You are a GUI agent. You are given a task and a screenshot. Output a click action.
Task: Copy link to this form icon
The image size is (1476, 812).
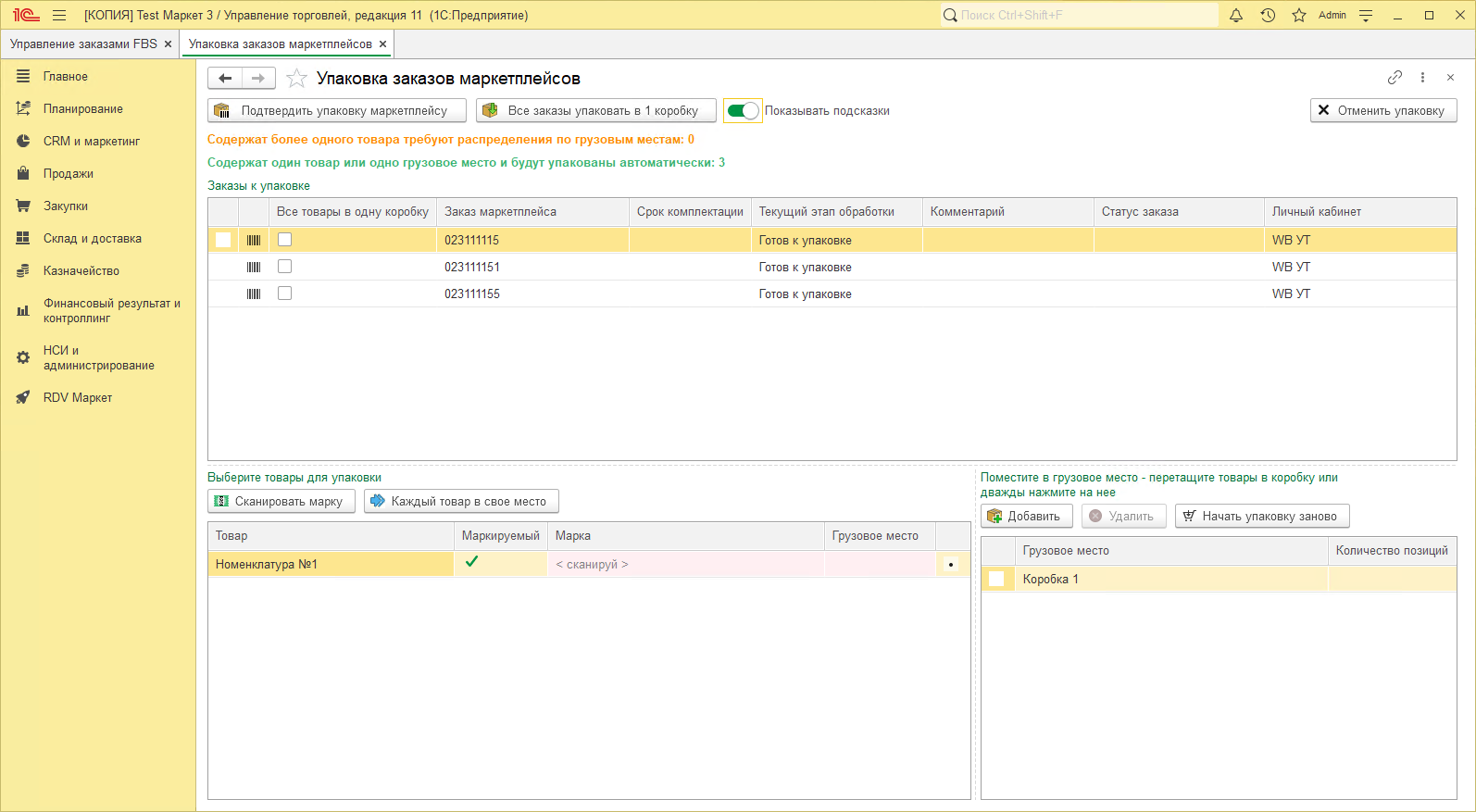point(1395,78)
